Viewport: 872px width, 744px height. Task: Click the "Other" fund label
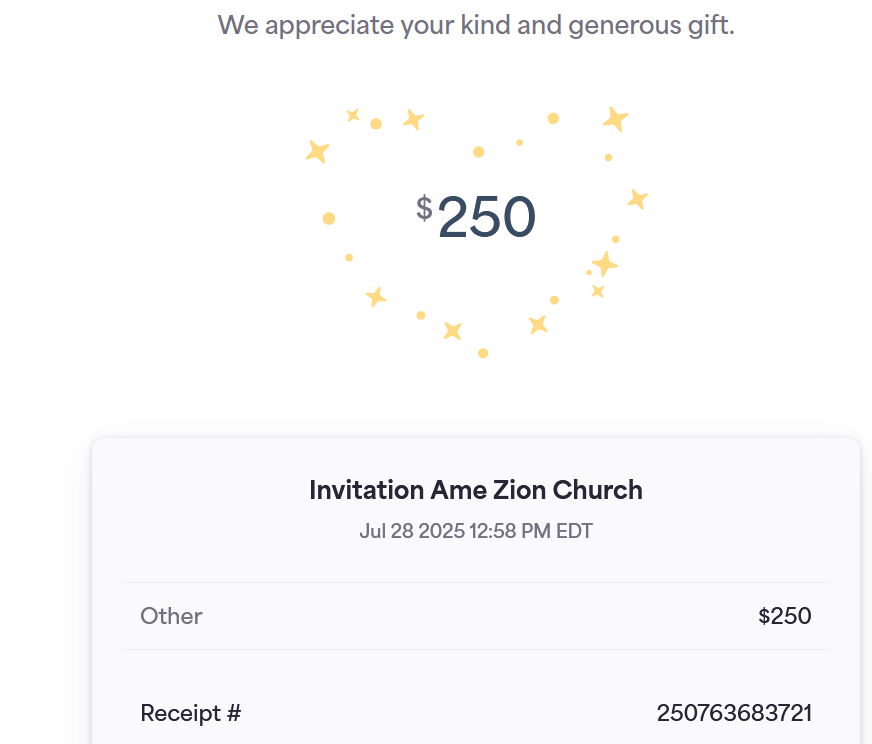coord(171,616)
